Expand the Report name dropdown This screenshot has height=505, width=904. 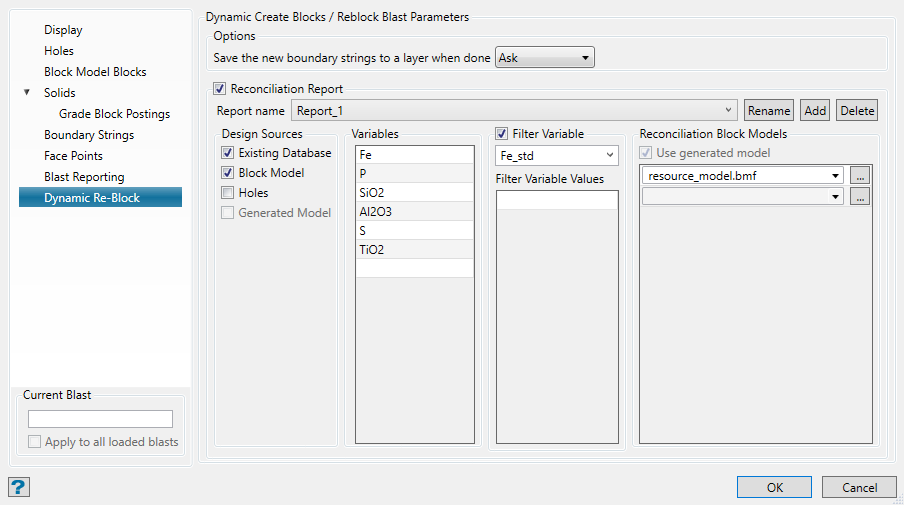pos(729,111)
